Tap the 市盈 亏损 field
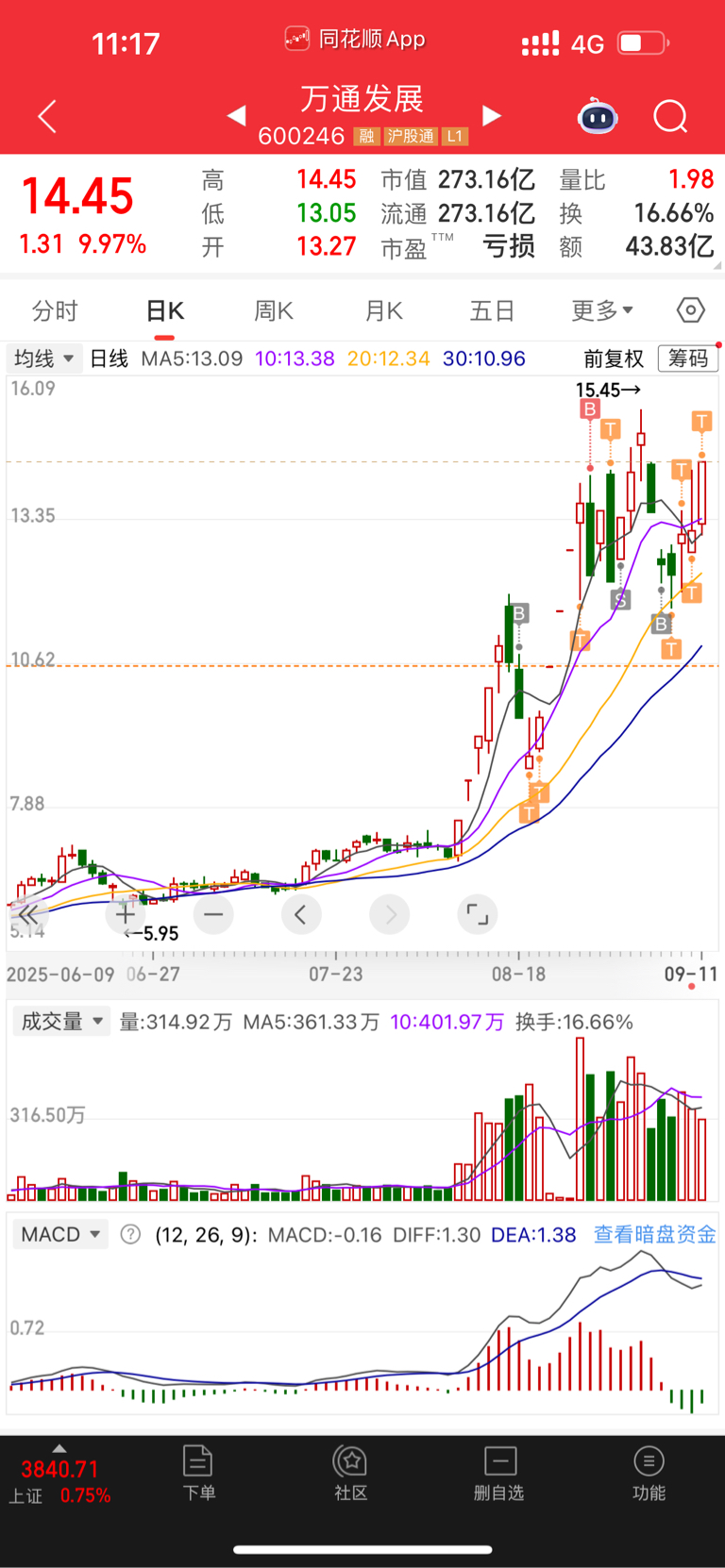 click(x=458, y=246)
